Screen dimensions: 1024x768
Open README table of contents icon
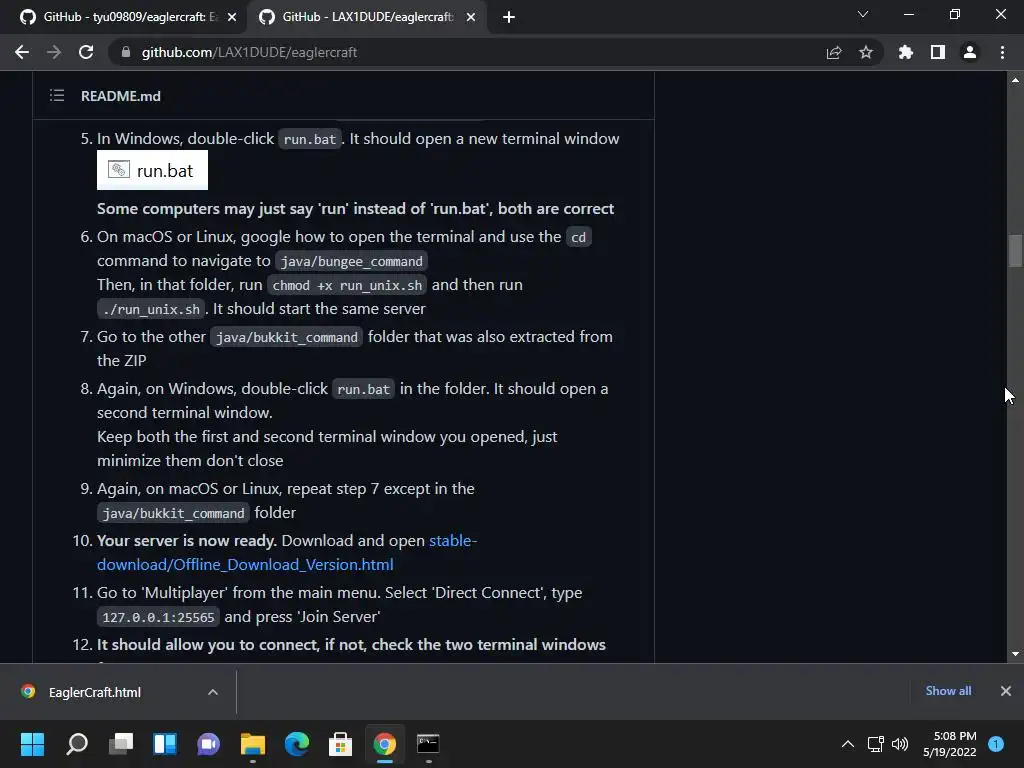click(57, 96)
